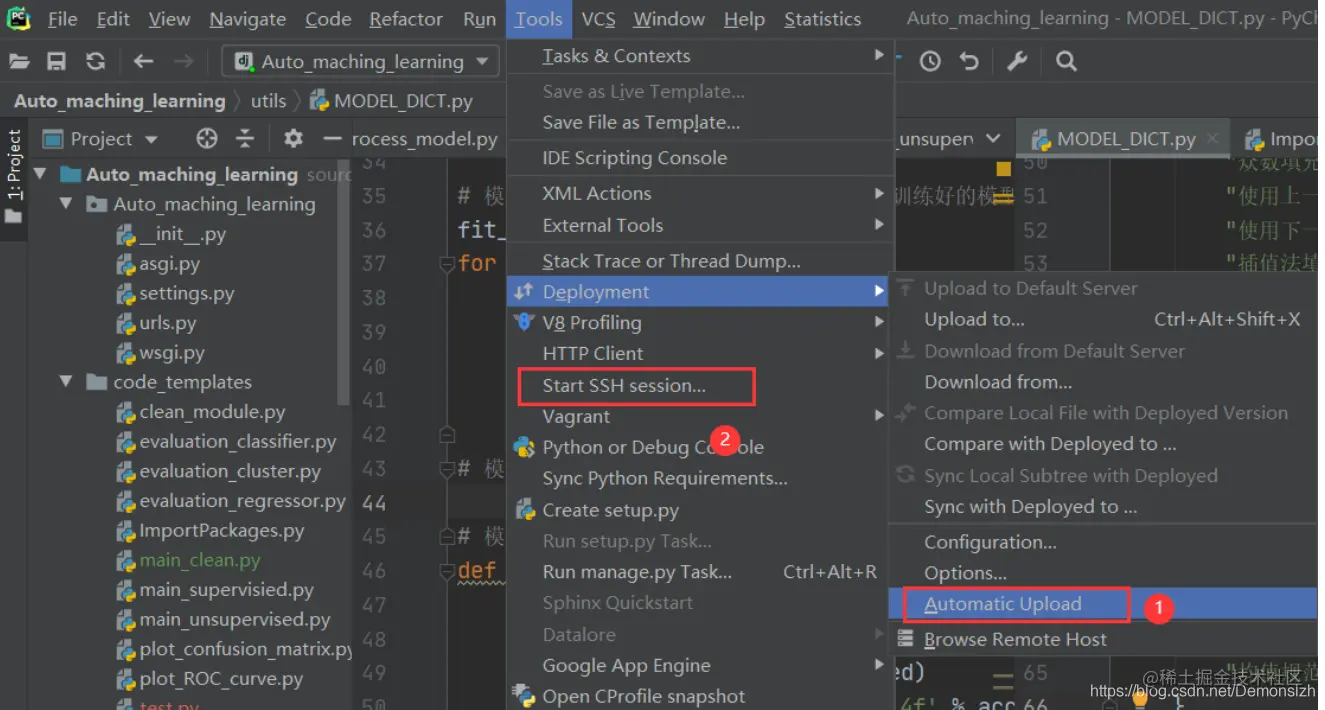The height and width of the screenshot is (710, 1325).
Task: Choose Run manage.py Task
Action: (700, 572)
